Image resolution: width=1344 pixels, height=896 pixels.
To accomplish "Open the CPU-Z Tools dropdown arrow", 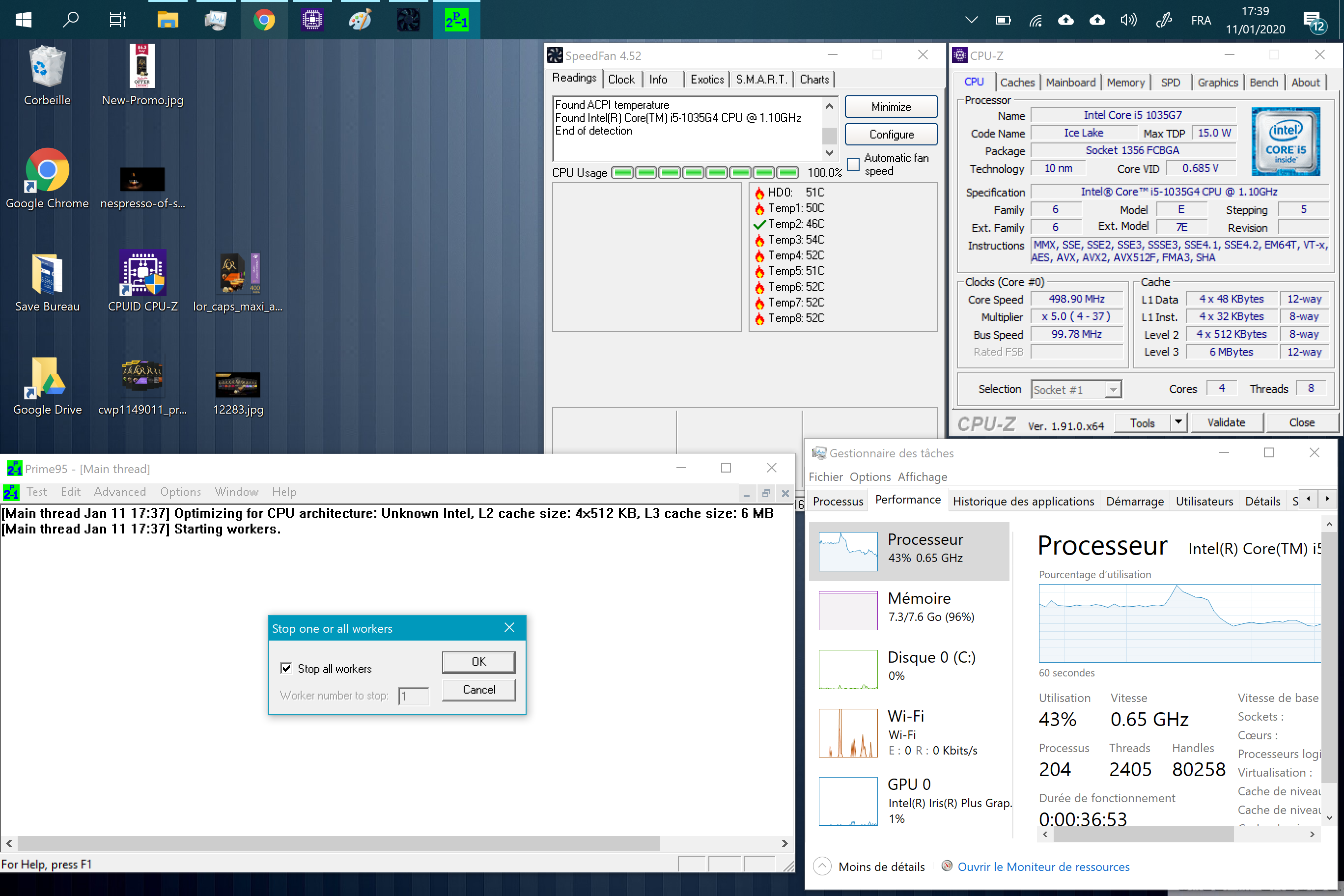I will [1177, 422].
